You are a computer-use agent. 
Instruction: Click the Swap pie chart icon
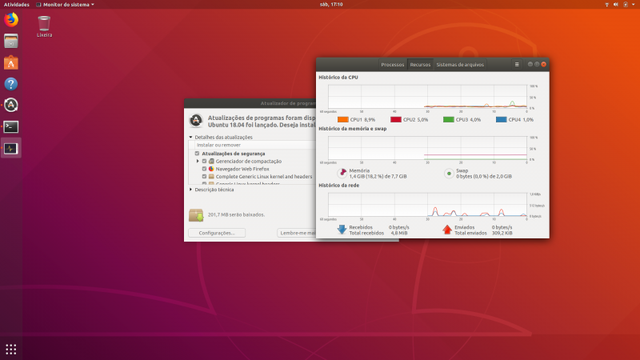point(449,173)
